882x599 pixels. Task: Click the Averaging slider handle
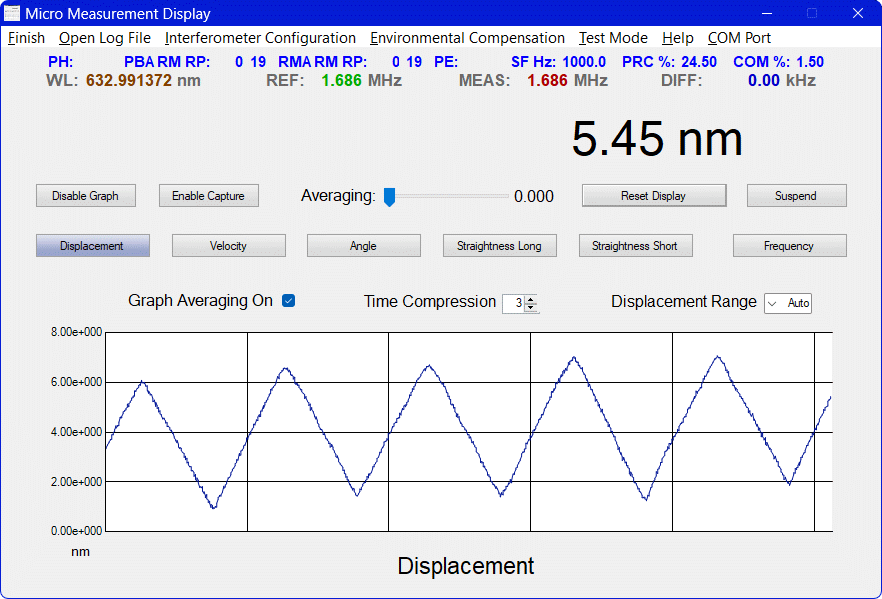(x=390, y=197)
